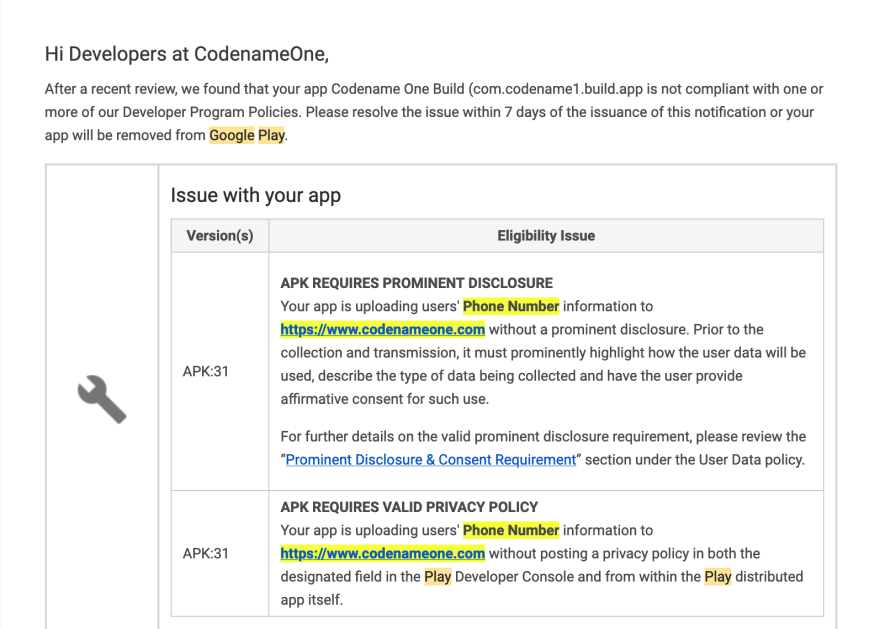This screenshot has height=629, width=880.
Task: Click the 'Eligibility Issue' column header
Action: point(546,236)
